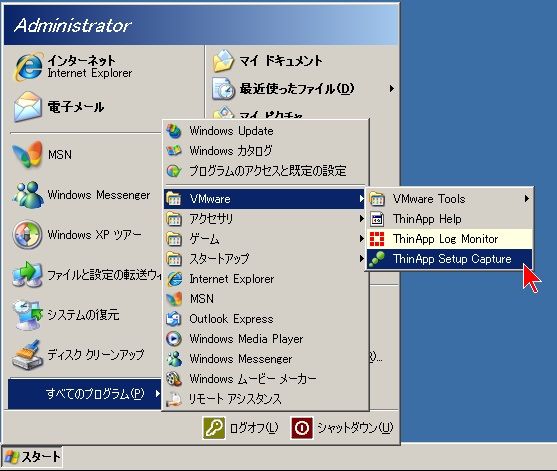Click the Windows XP ツアー icon
This screenshot has width=557, height=471.
(28, 234)
